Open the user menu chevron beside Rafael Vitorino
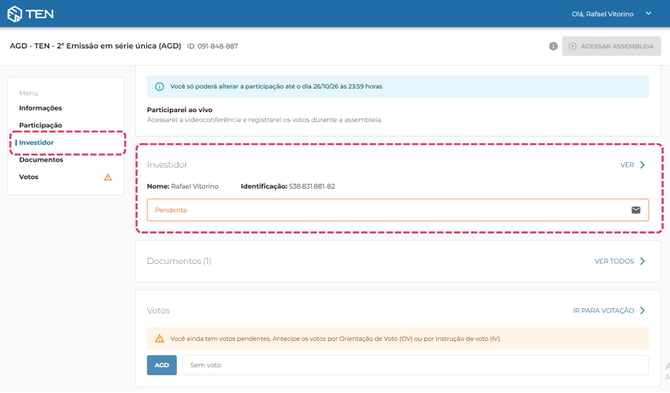This screenshot has height=393, width=670. (648, 13)
